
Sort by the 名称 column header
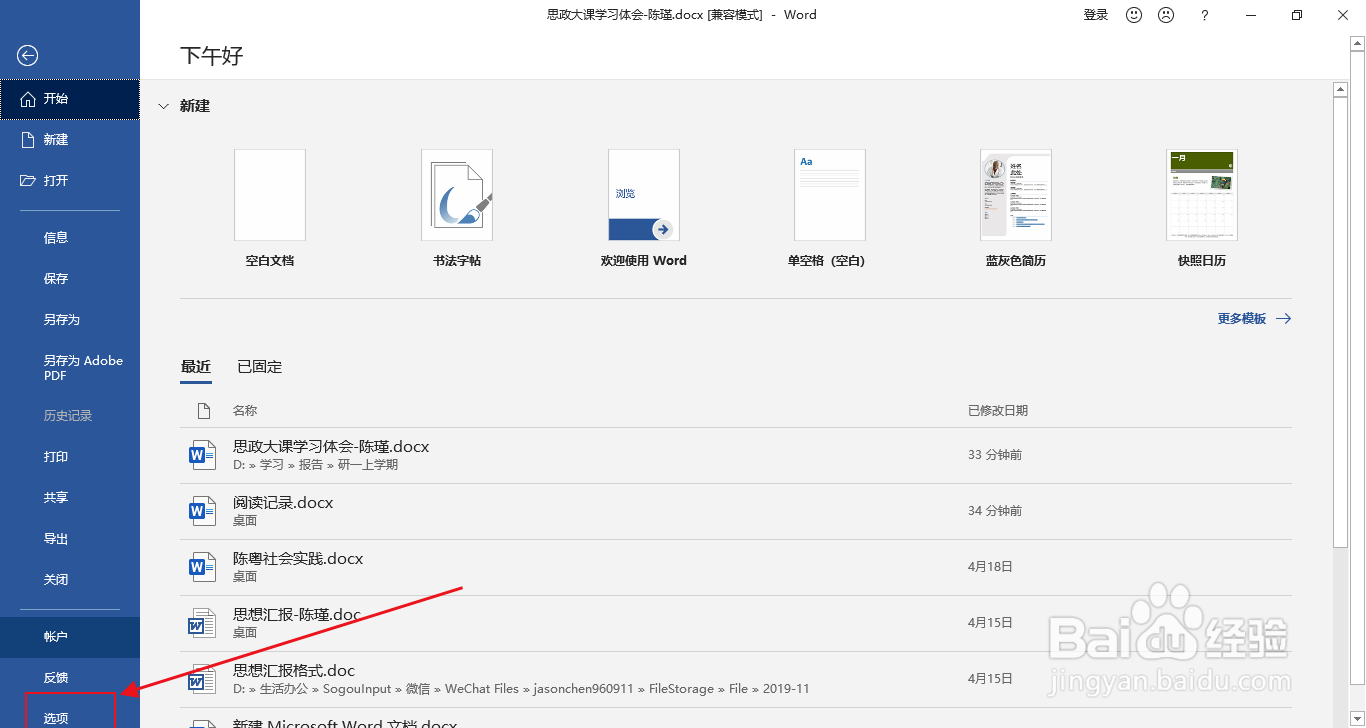click(245, 411)
